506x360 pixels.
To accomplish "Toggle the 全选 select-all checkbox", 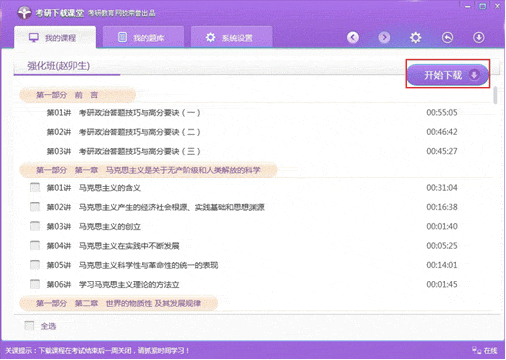I will point(29,326).
